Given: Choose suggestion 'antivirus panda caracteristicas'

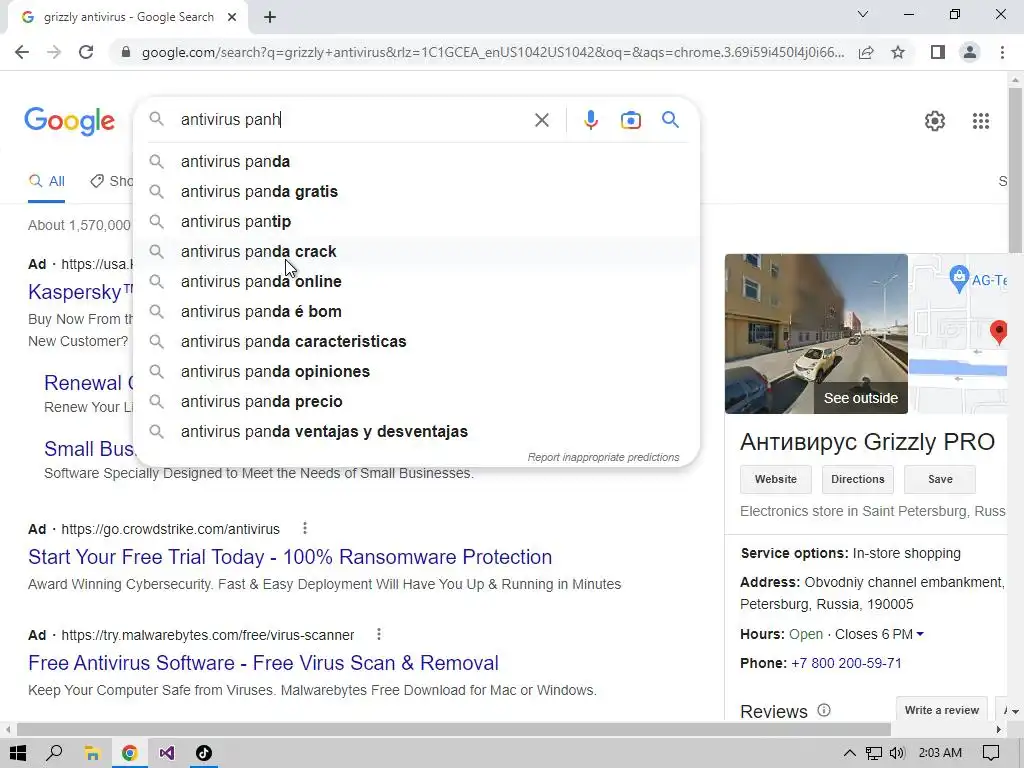Looking at the screenshot, I should (x=416, y=342).
